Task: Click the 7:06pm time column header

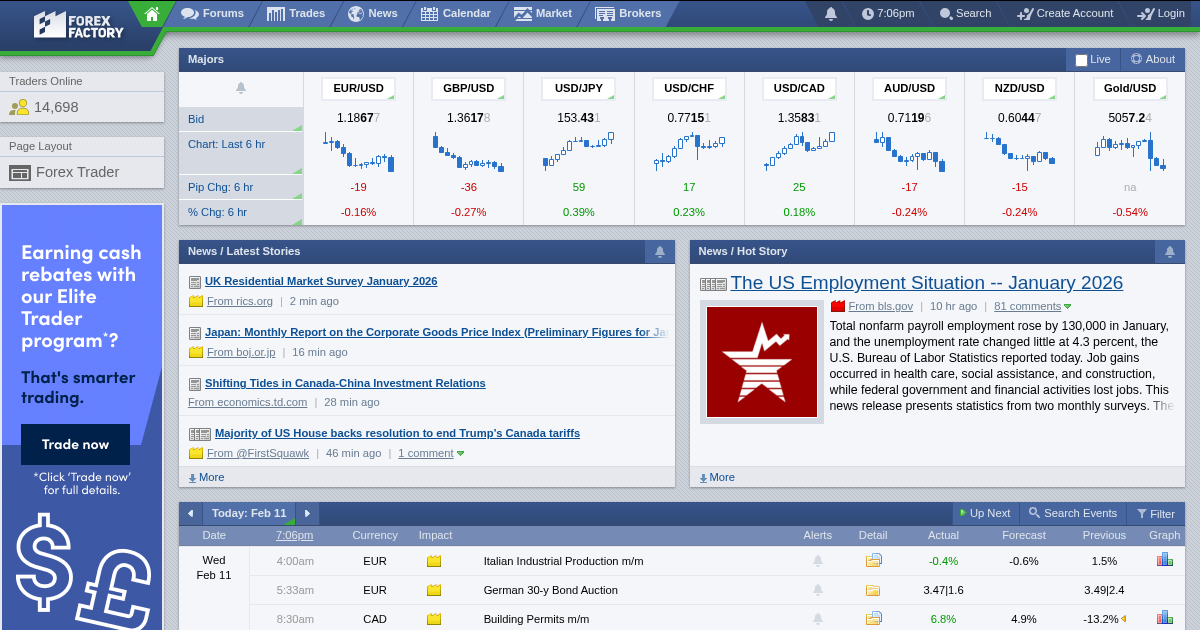Action: point(294,535)
